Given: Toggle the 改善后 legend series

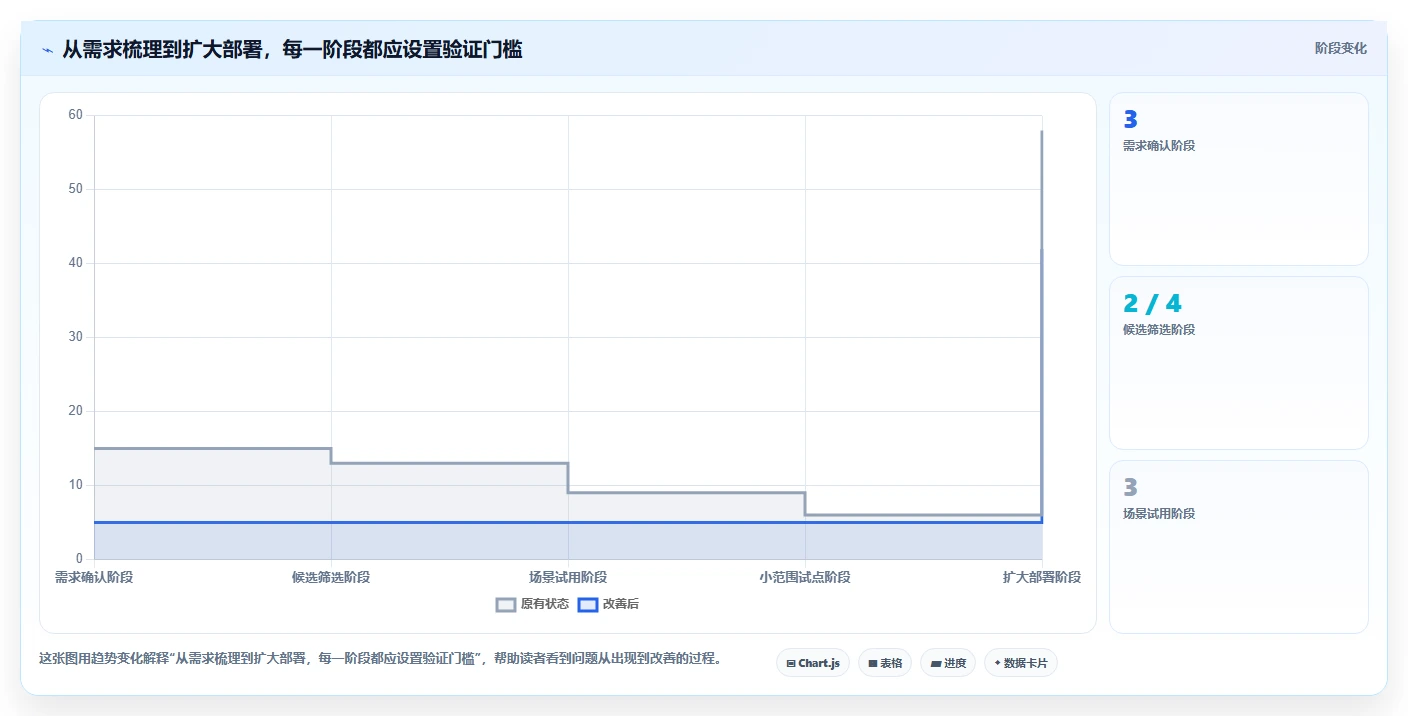Looking at the screenshot, I should (609, 604).
